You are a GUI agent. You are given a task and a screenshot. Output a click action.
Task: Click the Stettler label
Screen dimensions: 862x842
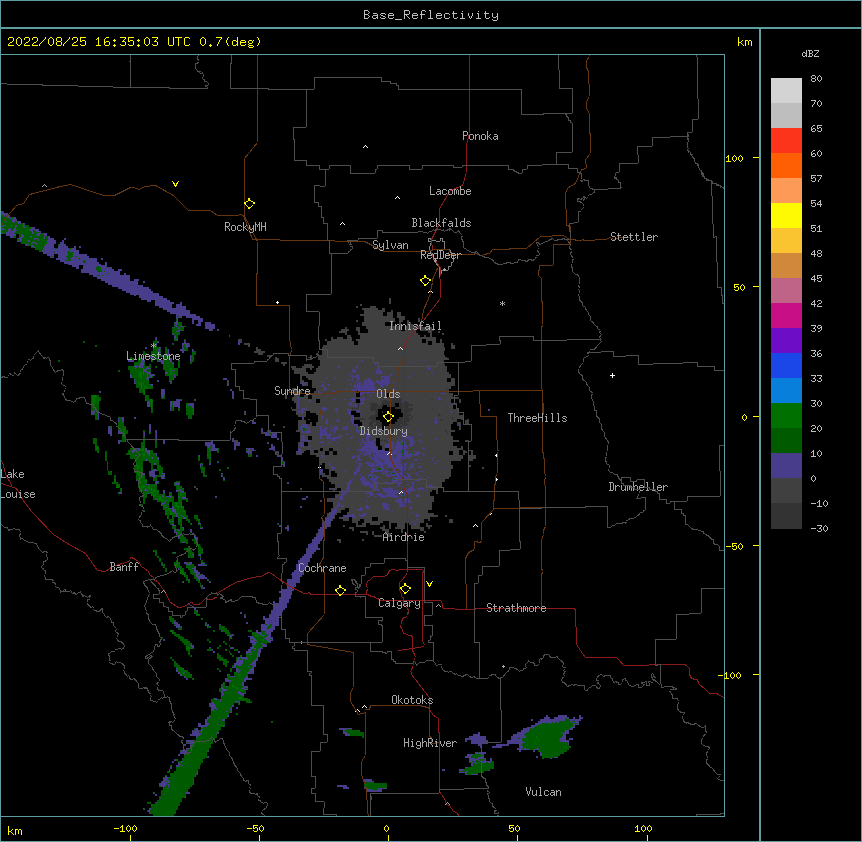(x=634, y=237)
